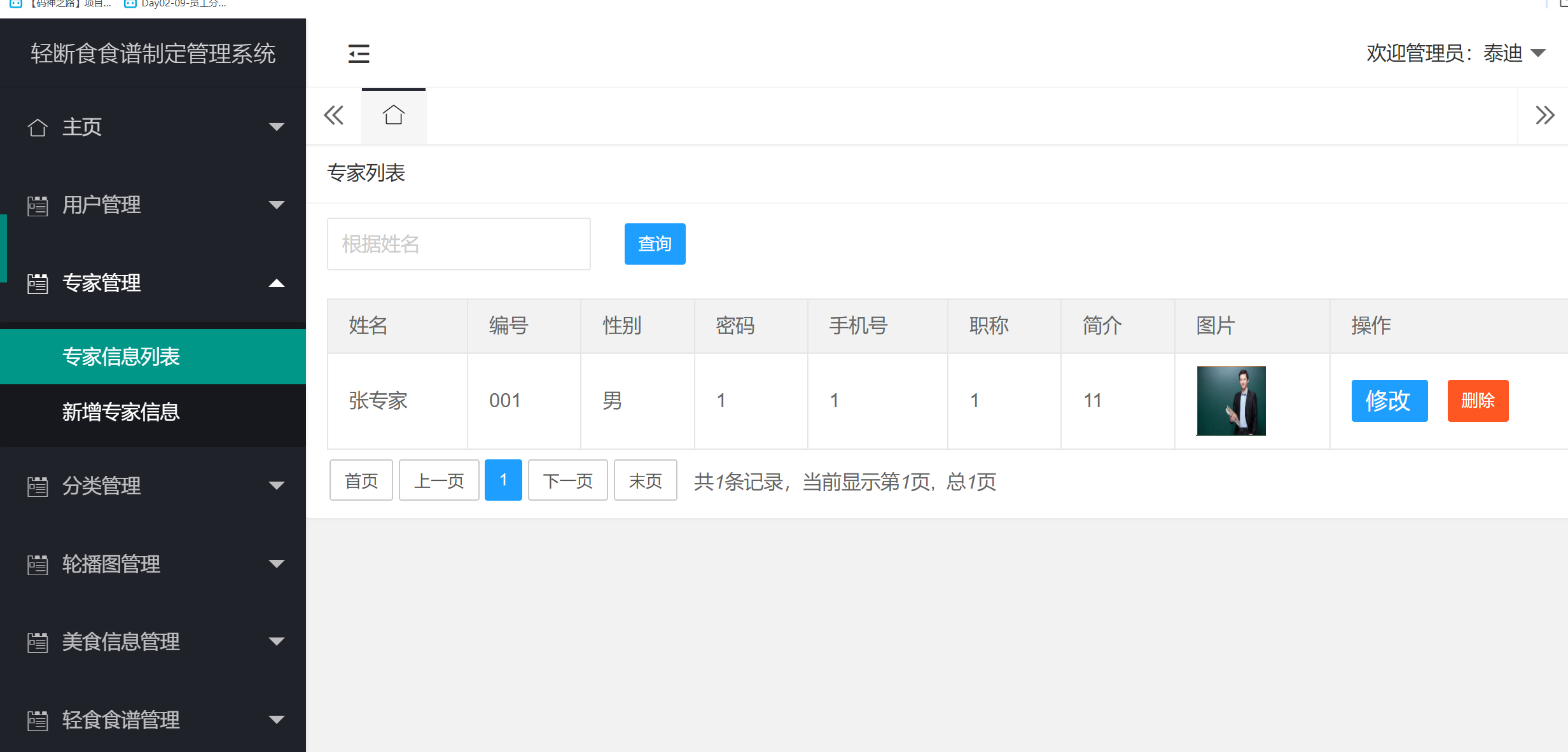Open the expert photo thumbnail in the table
The image size is (1568, 752).
click(1231, 401)
